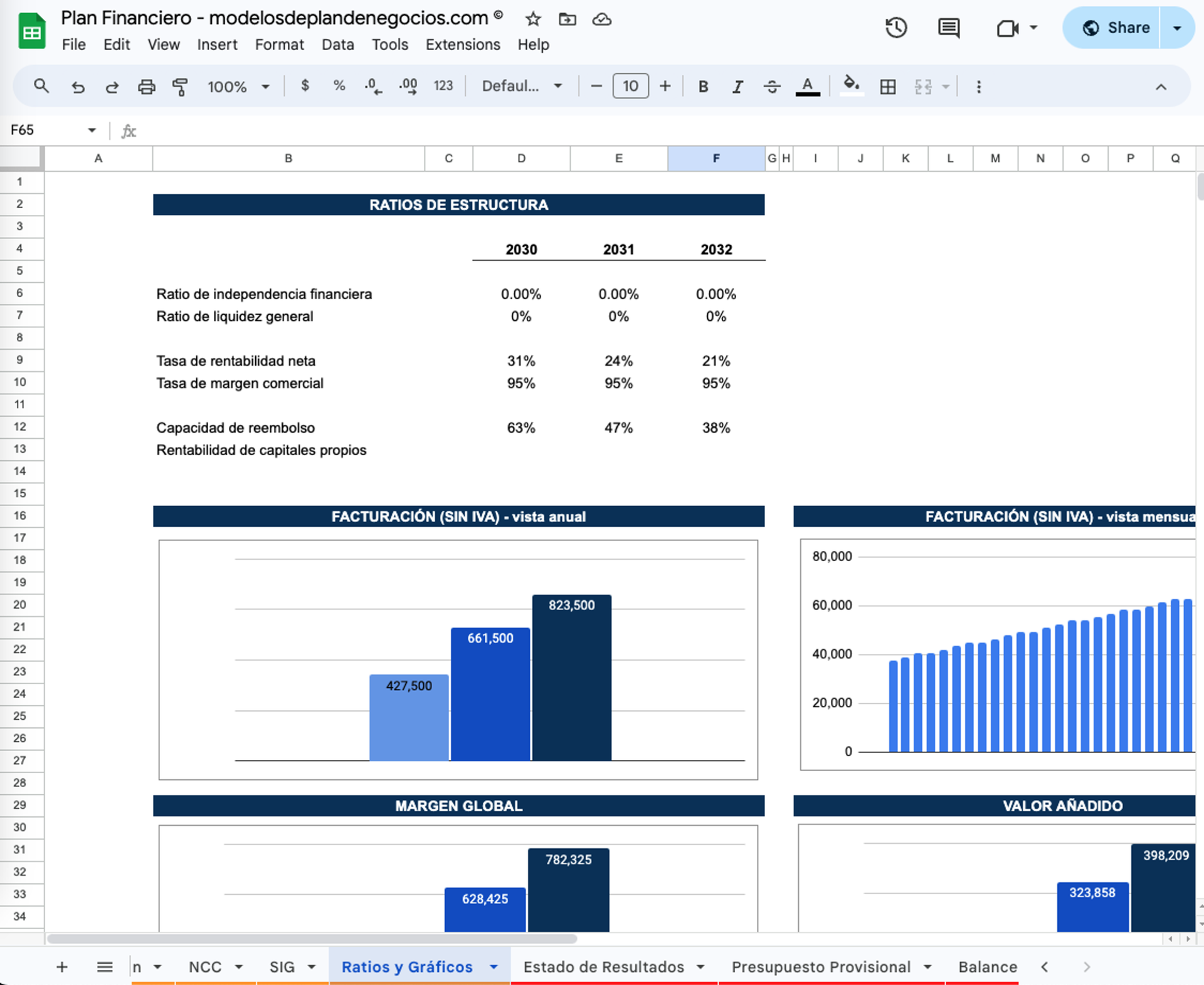
Task: Add a new sheet
Action: 61,967
